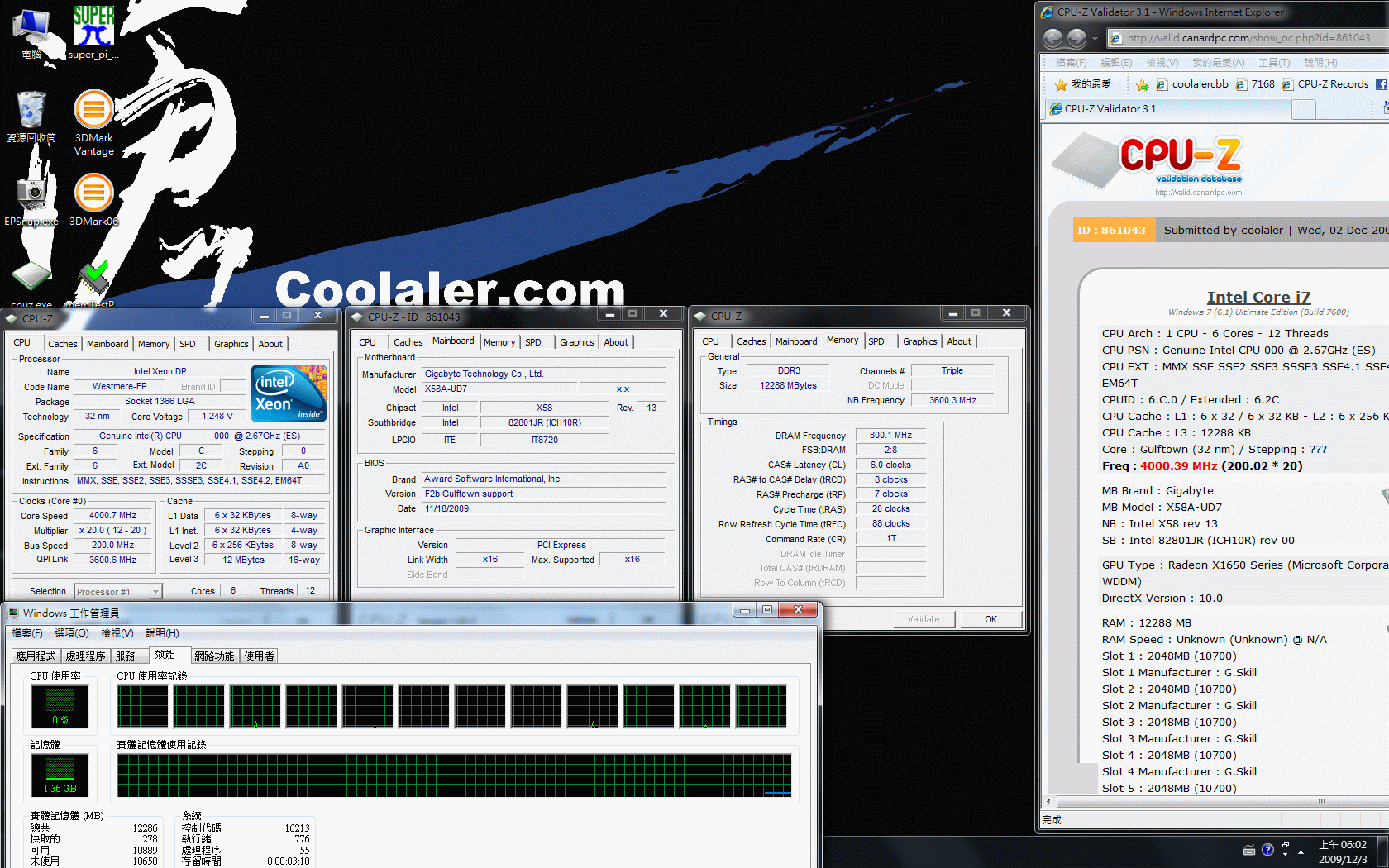Image resolution: width=1389 pixels, height=868 pixels.
Task: Show hidden tray icons via the up arrow
Action: [1301, 851]
